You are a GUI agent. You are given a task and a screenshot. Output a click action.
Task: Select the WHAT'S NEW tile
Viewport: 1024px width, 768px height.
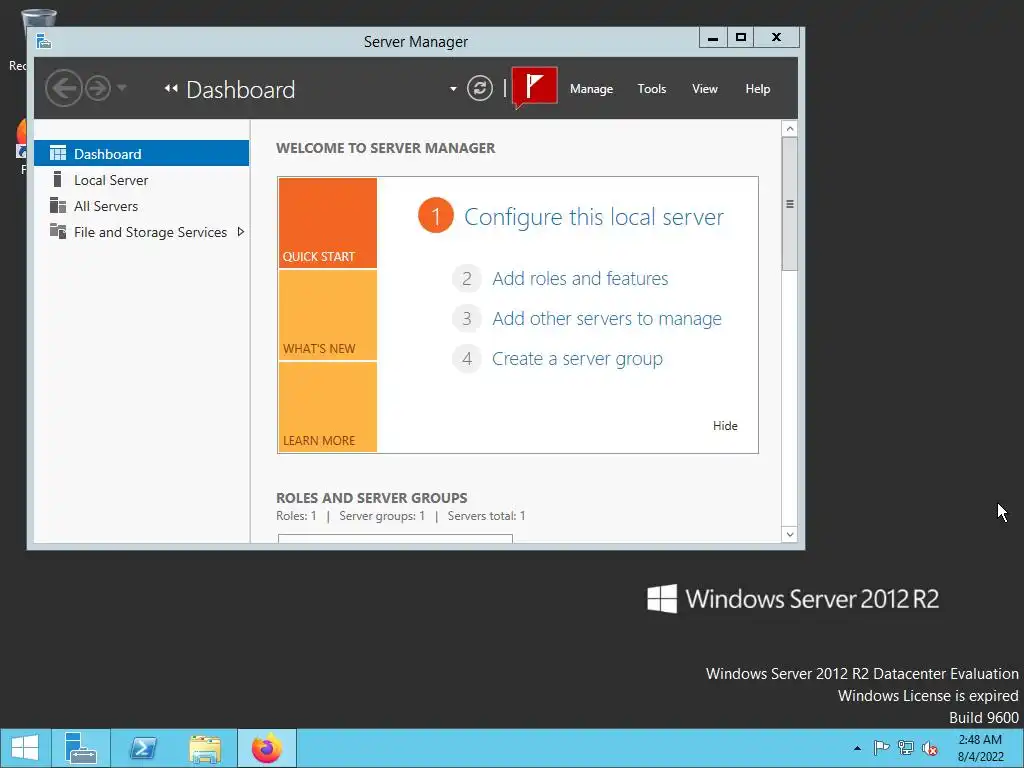(x=328, y=315)
